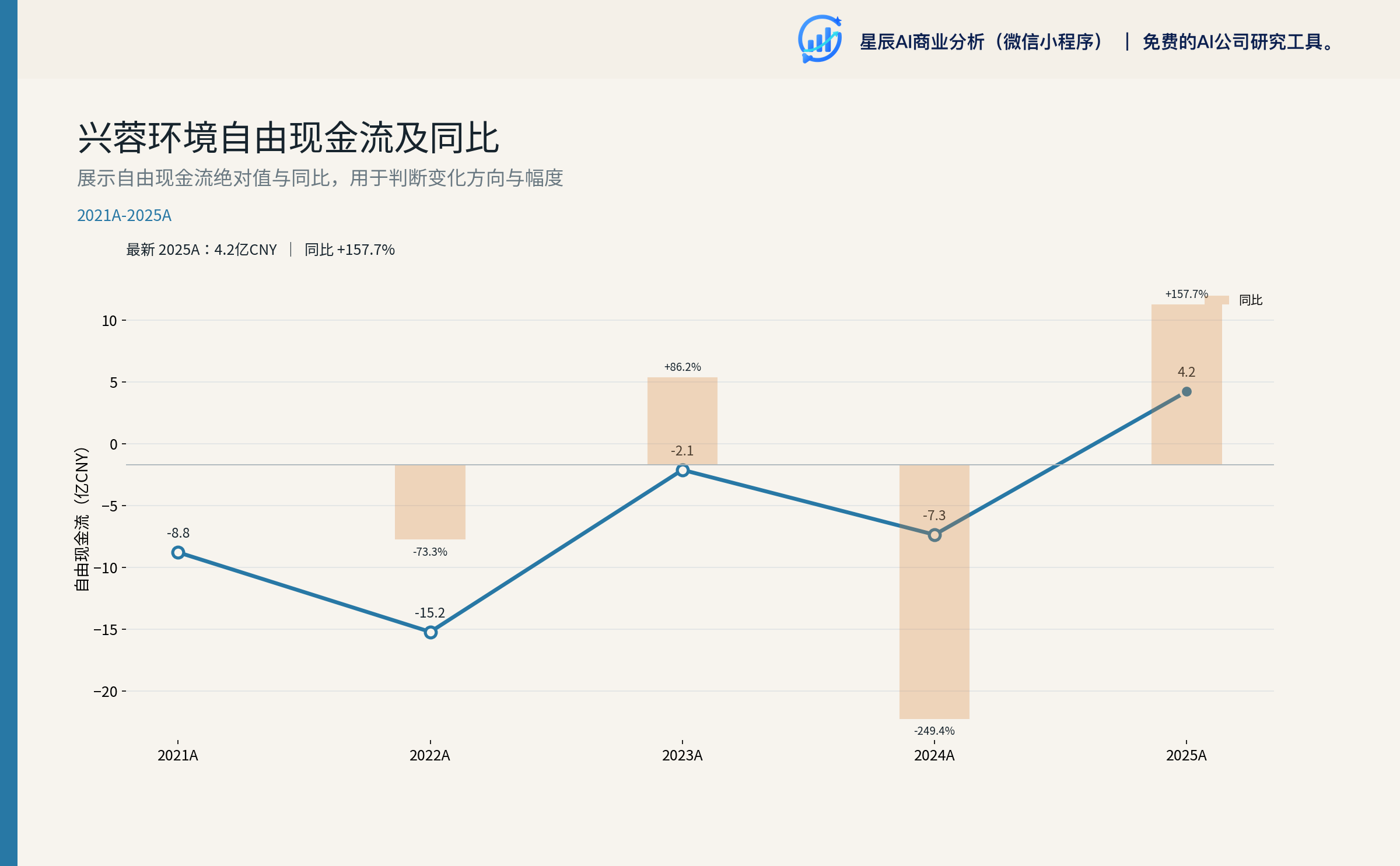The height and width of the screenshot is (866, 1400).
Task: Click the y-axis tick label 0
Action: [x=114, y=444]
